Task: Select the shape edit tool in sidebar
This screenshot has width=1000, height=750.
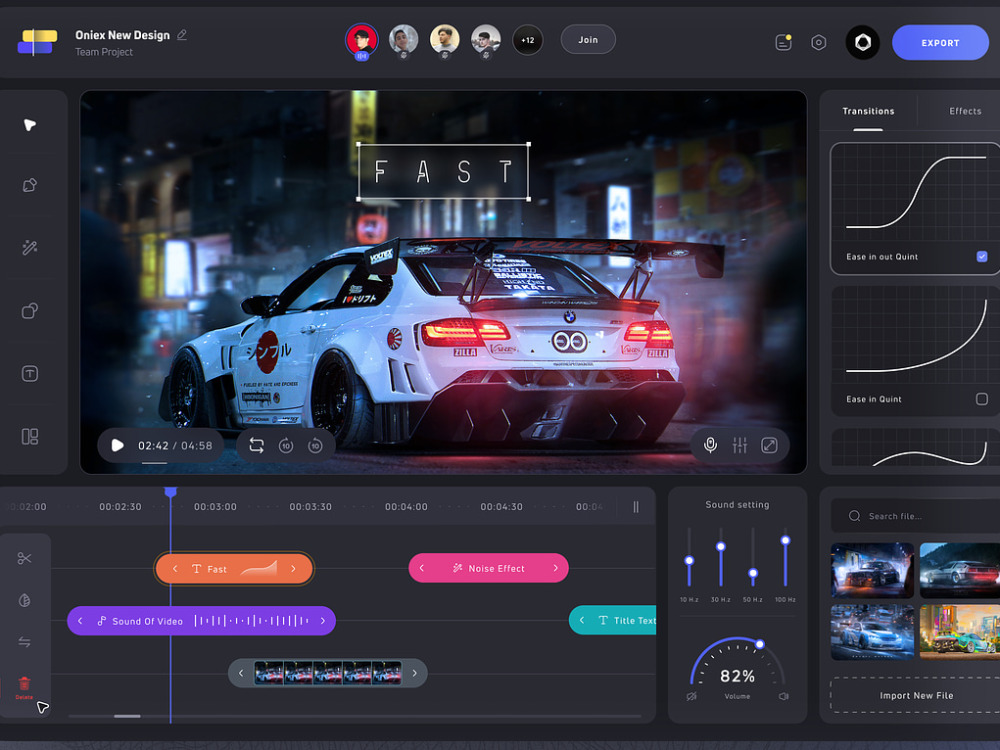Action: pyautogui.click(x=29, y=186)
